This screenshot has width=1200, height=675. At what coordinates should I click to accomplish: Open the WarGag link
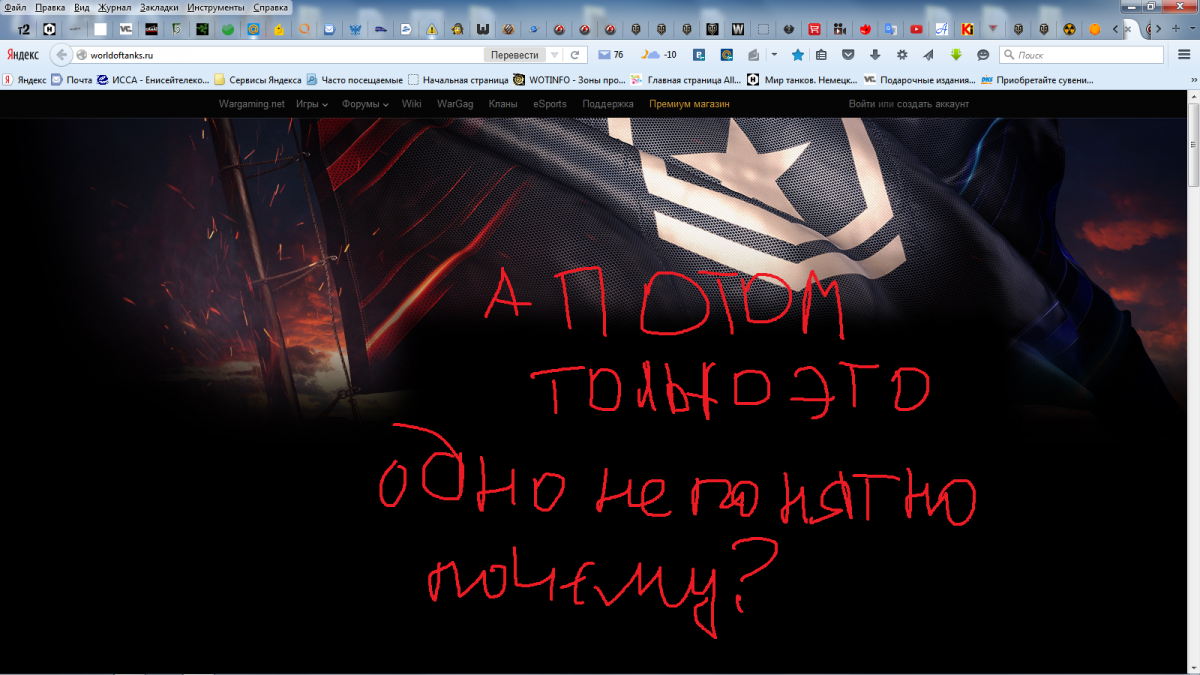click(x=455, y=104)
